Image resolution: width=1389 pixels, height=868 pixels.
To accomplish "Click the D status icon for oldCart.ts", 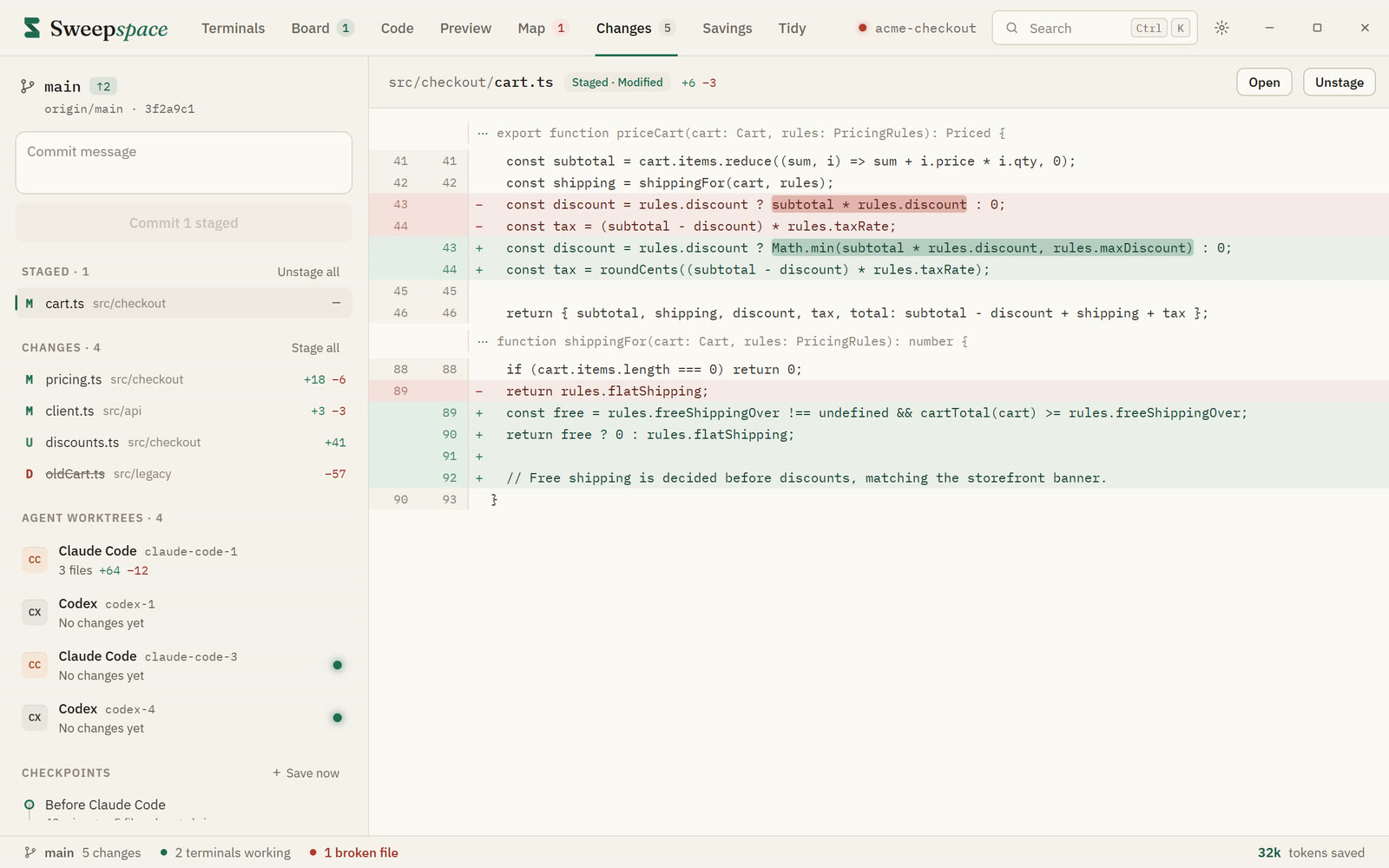I will (30, 474).
